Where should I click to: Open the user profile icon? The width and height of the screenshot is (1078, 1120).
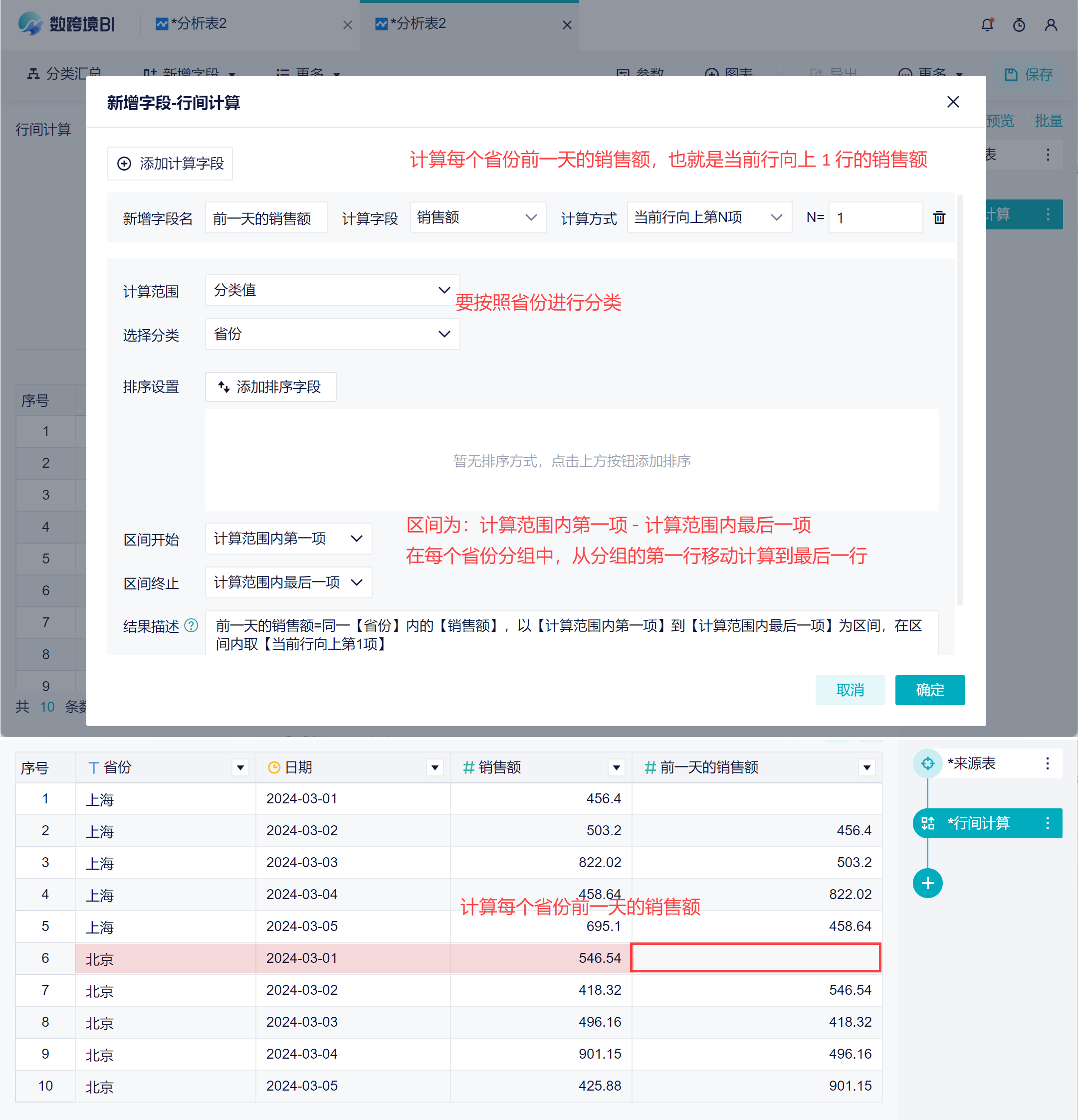click(1051, 24)
